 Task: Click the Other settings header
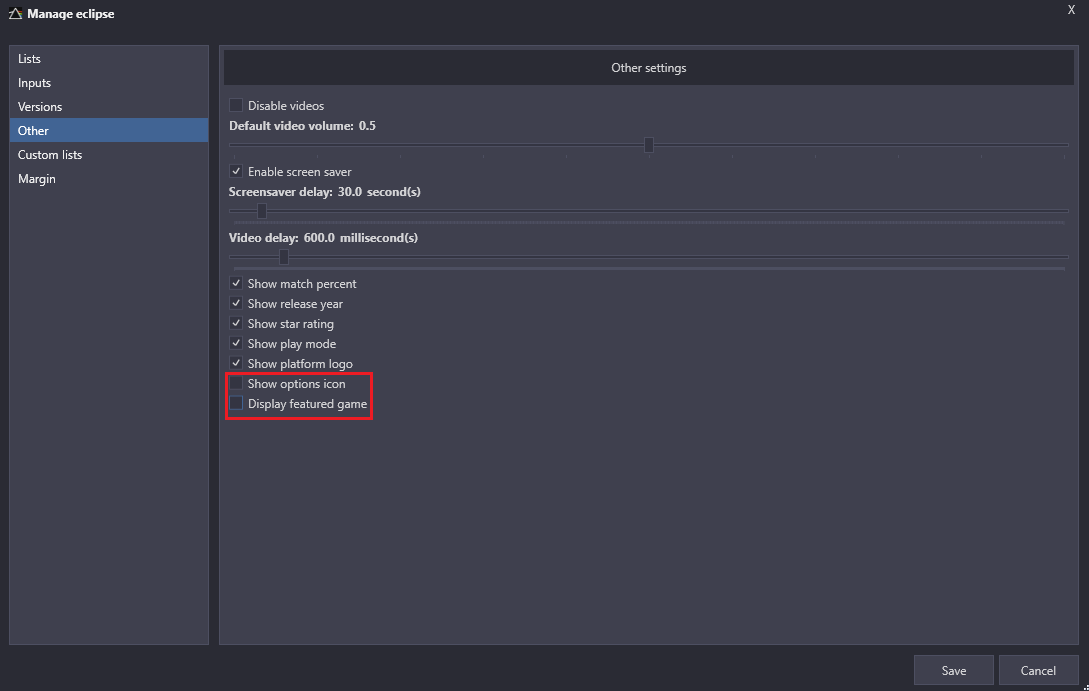(649, 68)
